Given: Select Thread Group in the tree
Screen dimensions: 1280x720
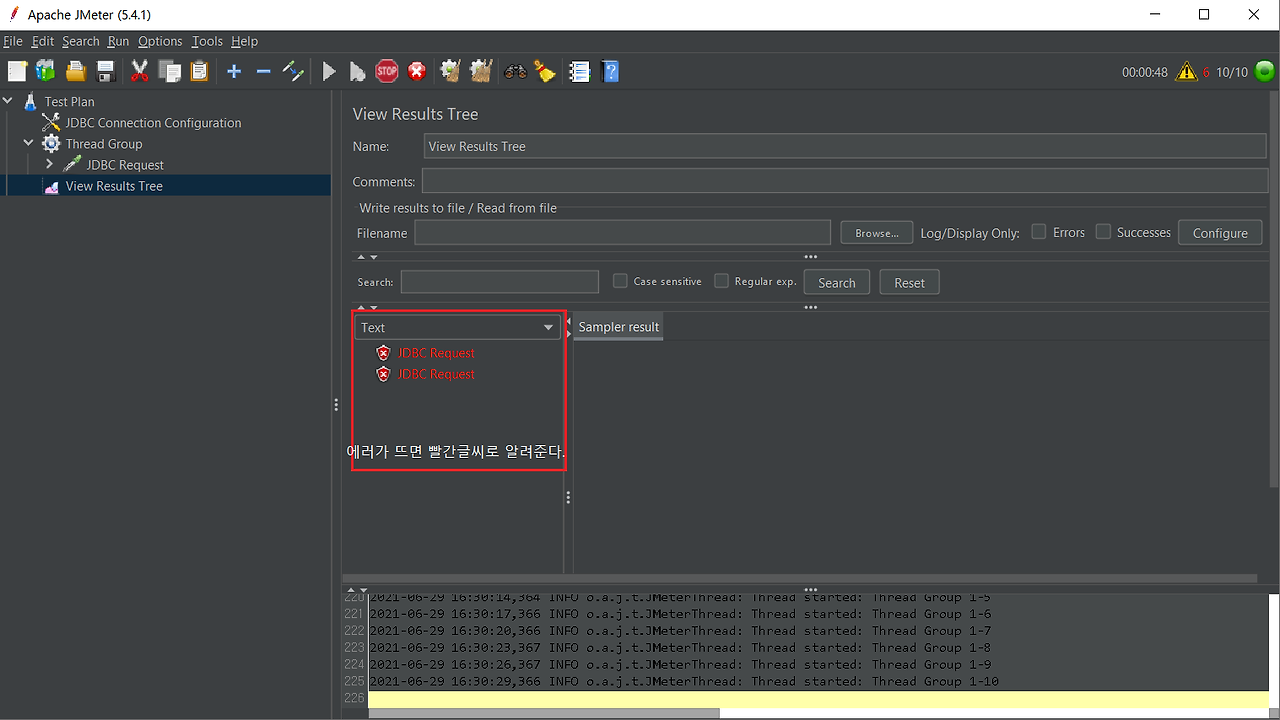Looking at the screenshot, I should click(104, 143).
